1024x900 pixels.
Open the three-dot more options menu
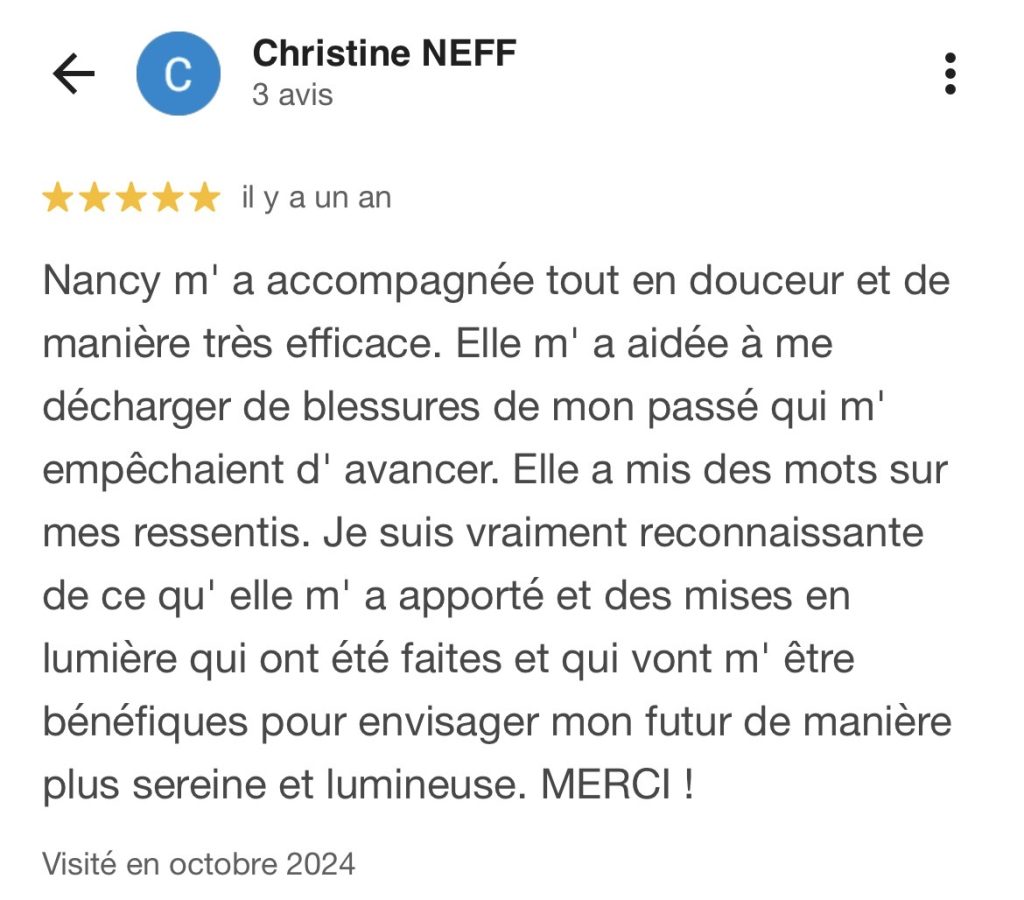coord(949,74)
